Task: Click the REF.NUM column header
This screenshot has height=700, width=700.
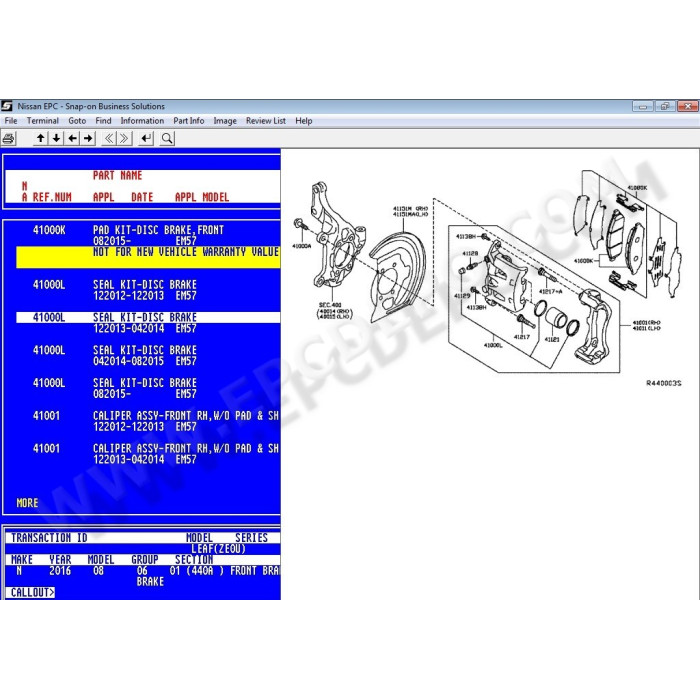Action: pyautogui.click(x=52, y=197)
